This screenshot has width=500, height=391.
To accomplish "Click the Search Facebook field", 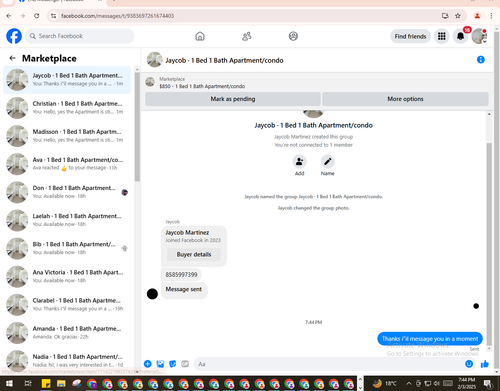I will (x=80, y=36).
